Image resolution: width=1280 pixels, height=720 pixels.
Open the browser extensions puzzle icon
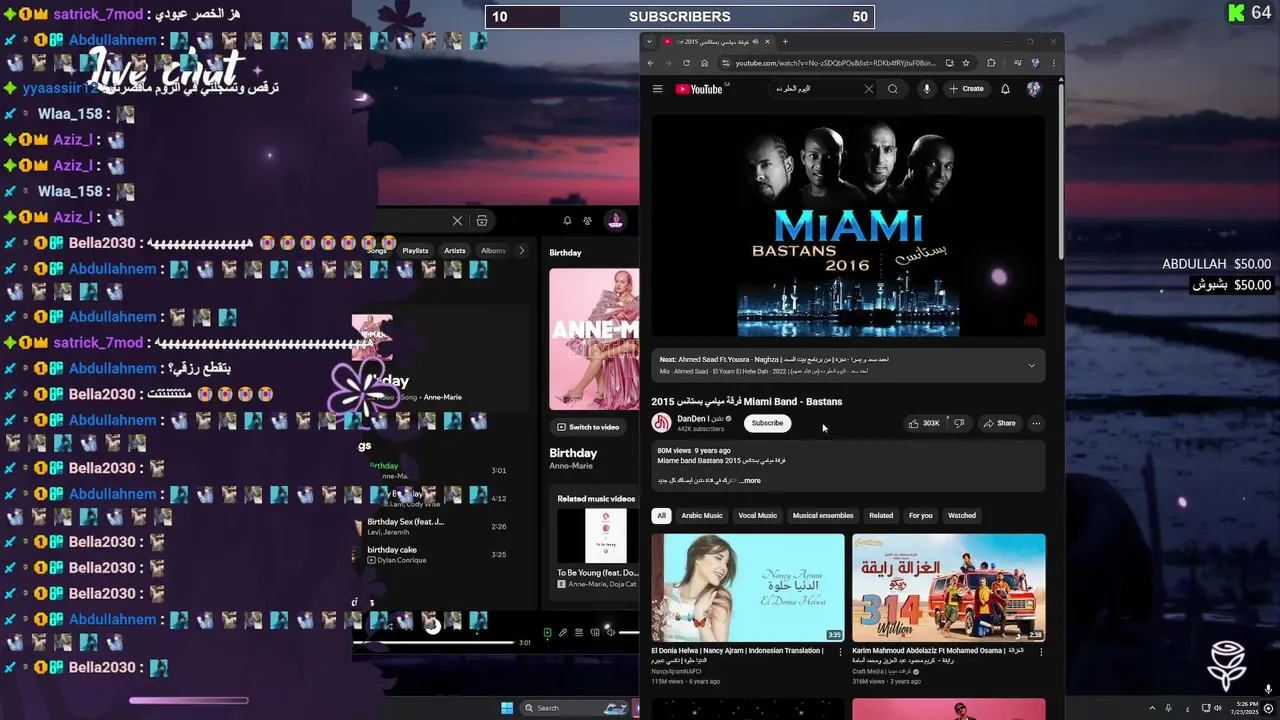tap(991, 63)
